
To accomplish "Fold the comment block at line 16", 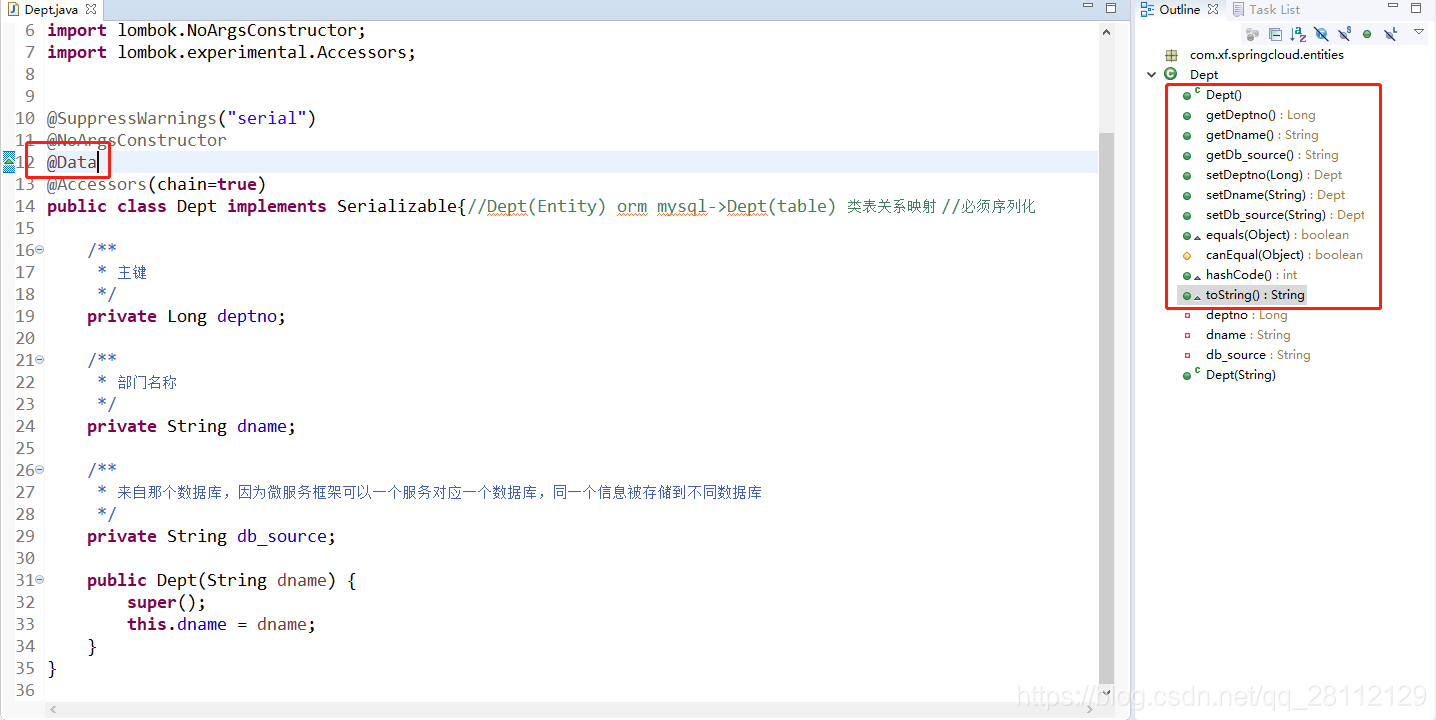I will (40, 250).
